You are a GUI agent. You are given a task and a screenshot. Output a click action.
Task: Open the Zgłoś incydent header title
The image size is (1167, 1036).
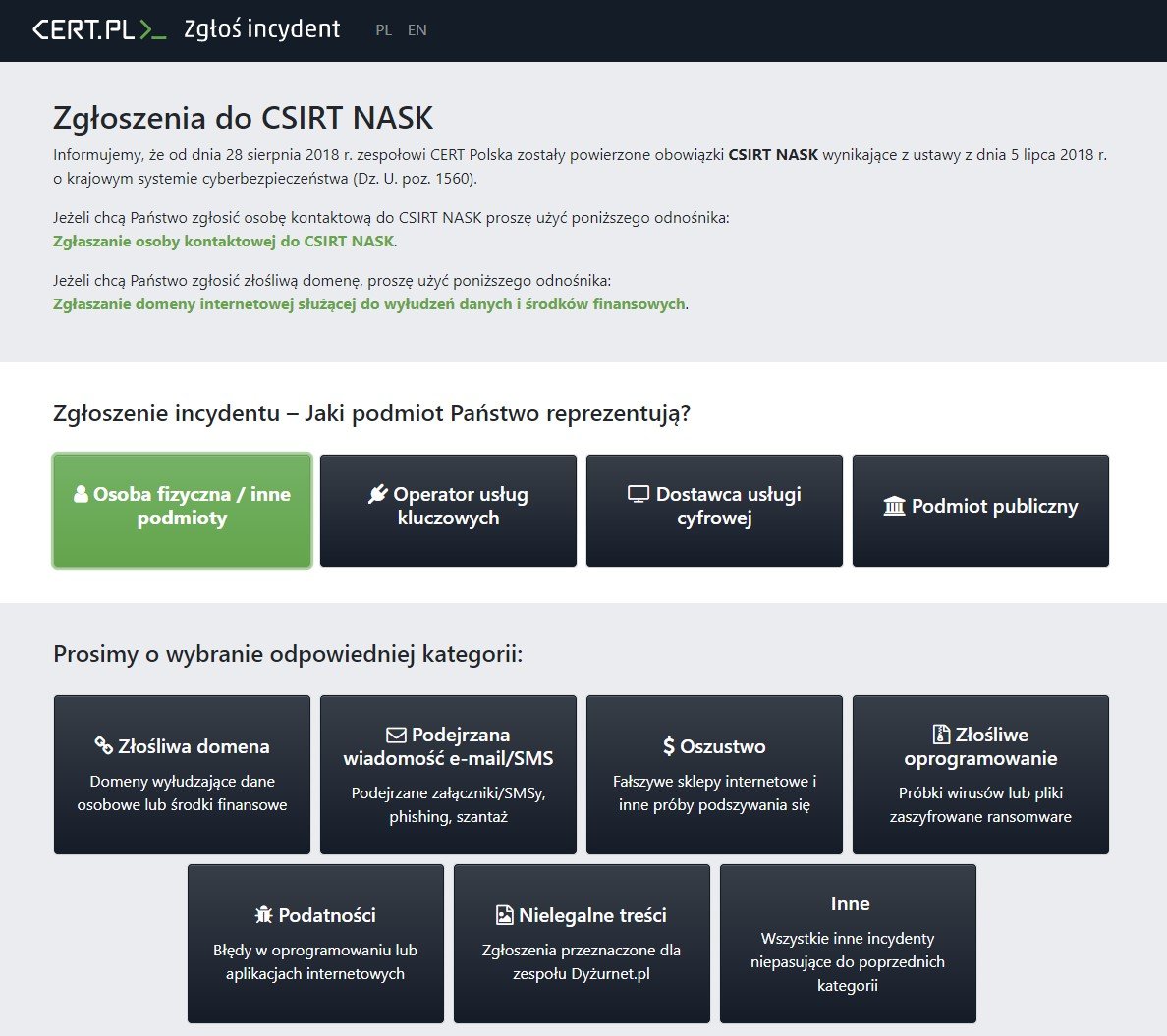pyautogui.click(x=262, y=29)
